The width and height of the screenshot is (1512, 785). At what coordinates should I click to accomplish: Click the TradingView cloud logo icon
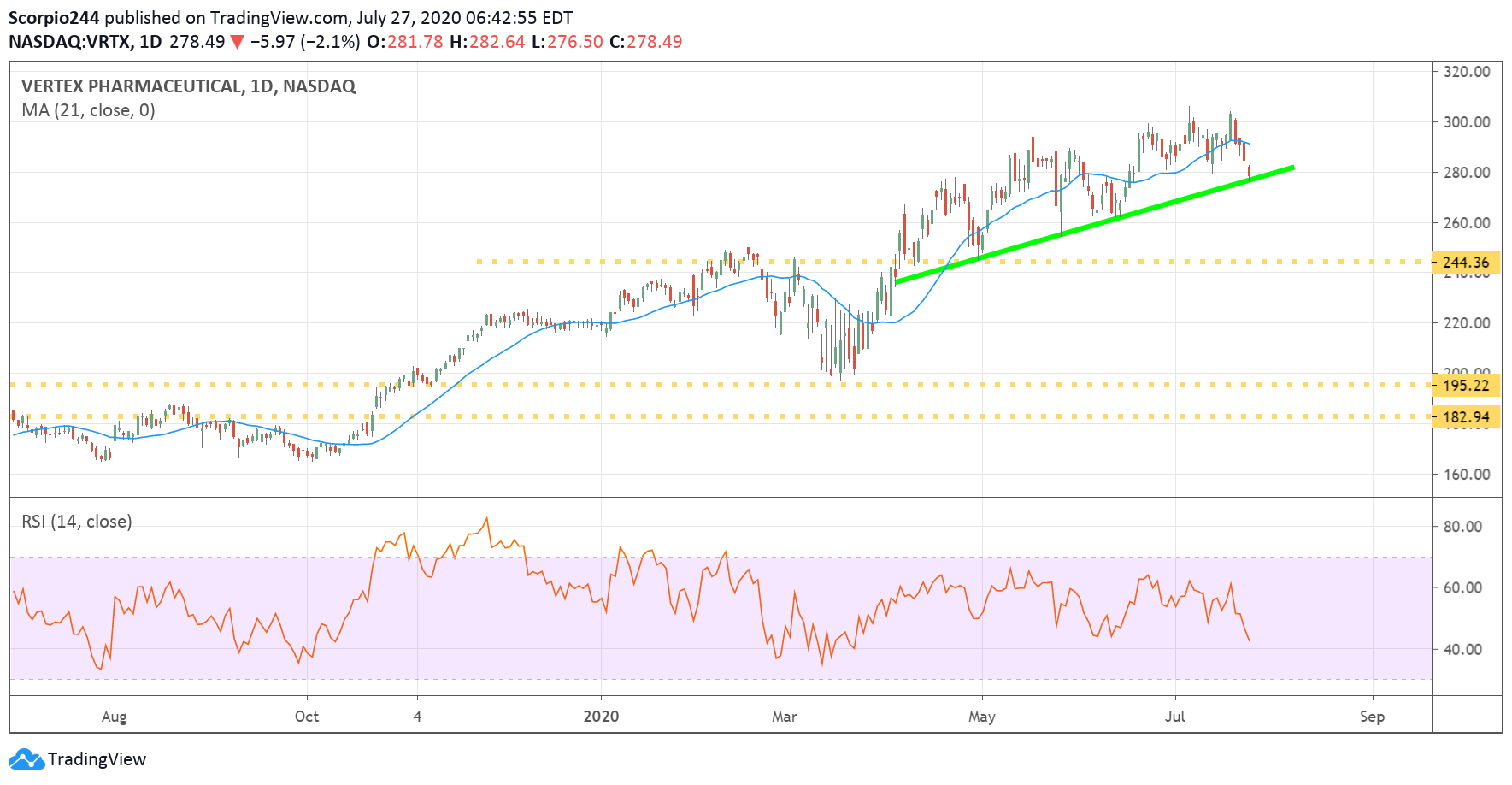[x=26, y=759]
